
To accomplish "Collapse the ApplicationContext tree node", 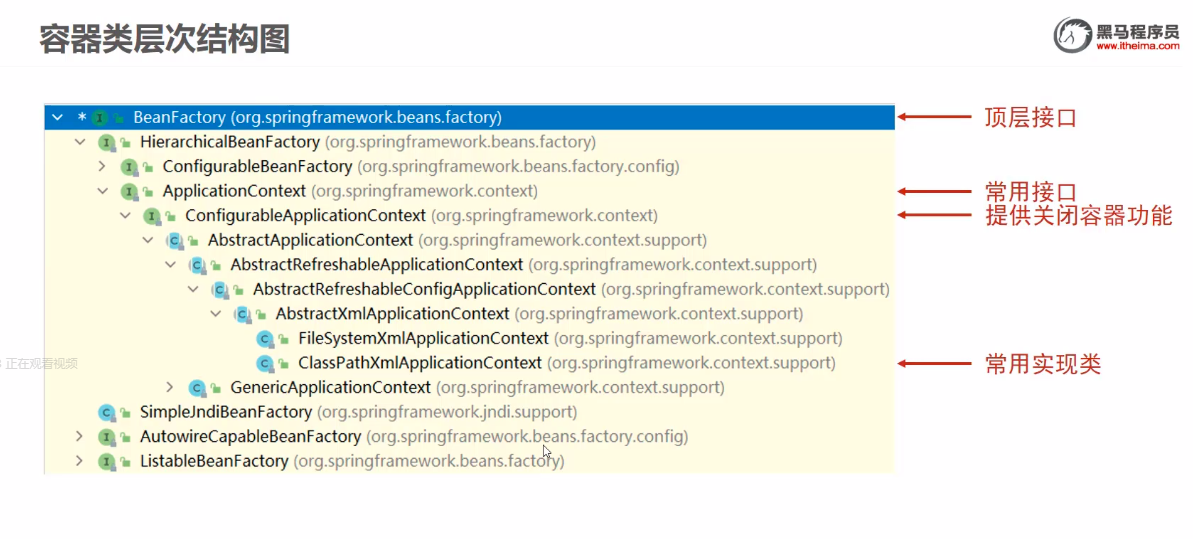I will click(102, 191).
